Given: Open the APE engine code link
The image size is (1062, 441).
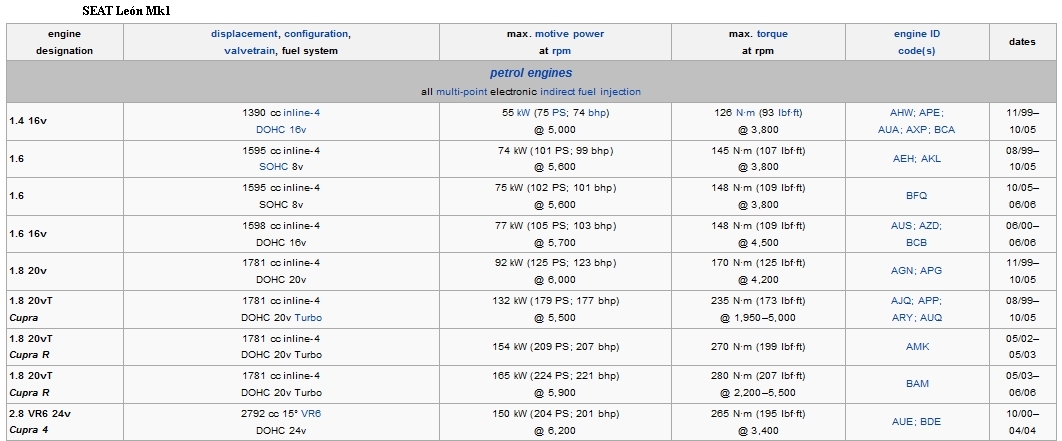Looking at the screenshot, I should (x=931, y=113).
